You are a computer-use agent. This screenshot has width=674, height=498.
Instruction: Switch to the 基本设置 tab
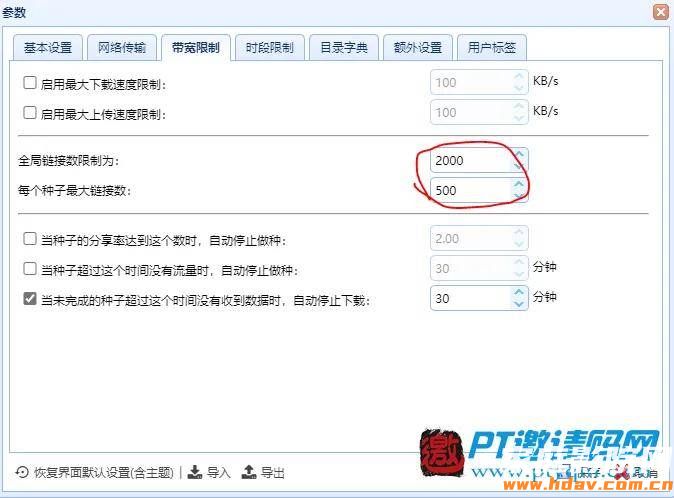click(48, 47)
